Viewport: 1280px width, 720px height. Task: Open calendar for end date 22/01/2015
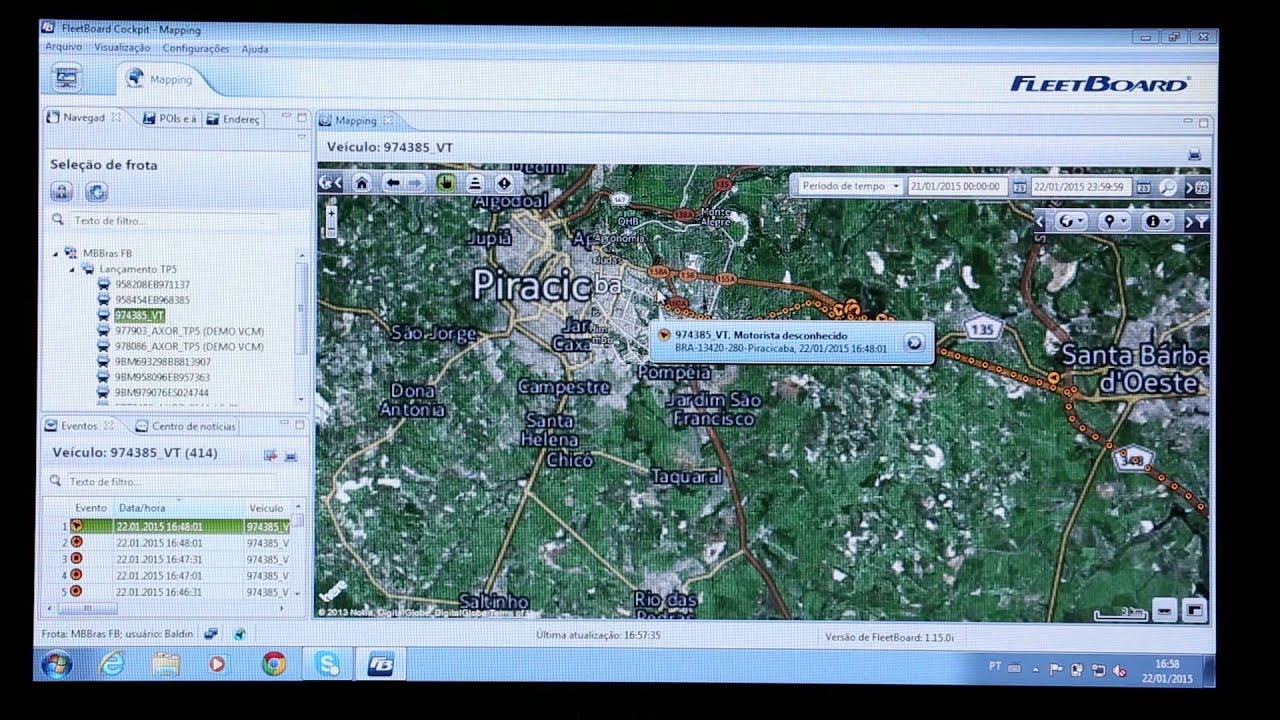[x=1143, y=187]
